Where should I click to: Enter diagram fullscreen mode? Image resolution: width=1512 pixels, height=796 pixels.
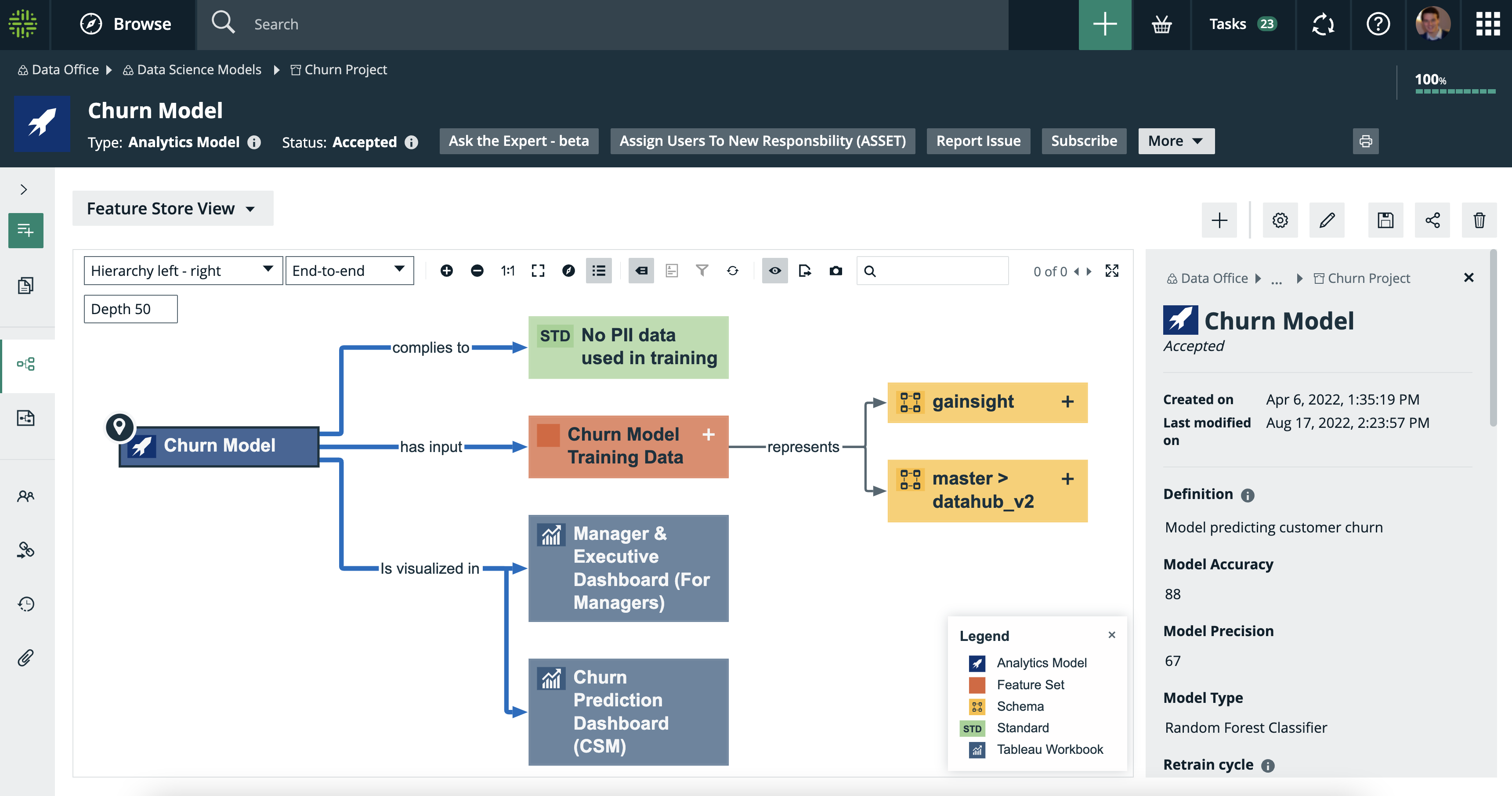point(1112,271)
